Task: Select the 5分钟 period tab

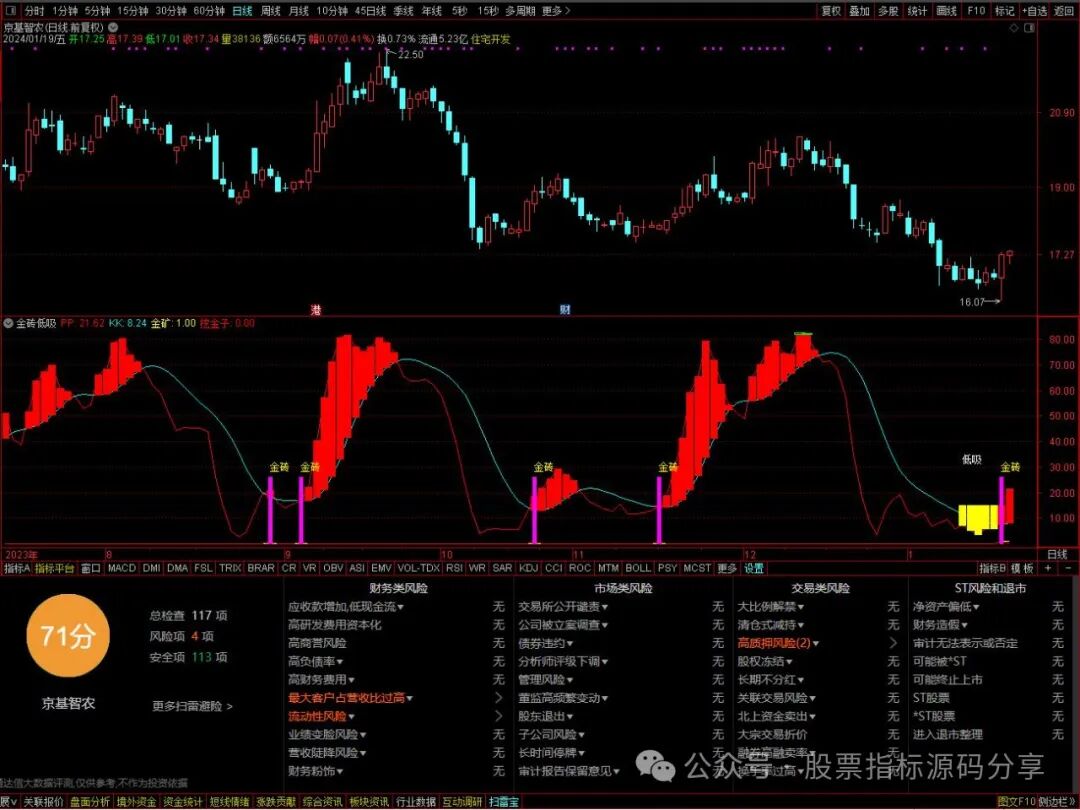Action: pos(97,11)
